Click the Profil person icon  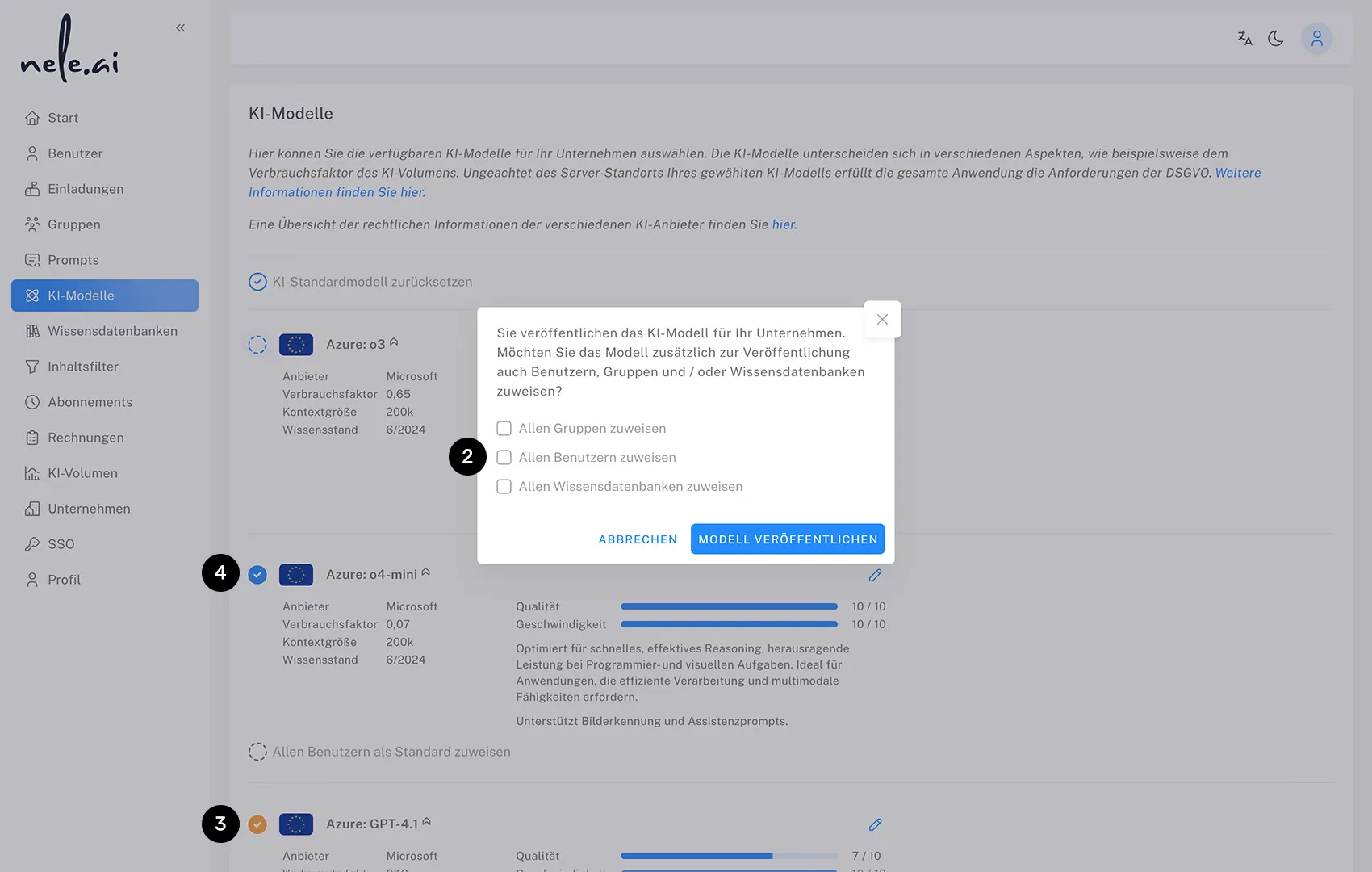point(32,580)
